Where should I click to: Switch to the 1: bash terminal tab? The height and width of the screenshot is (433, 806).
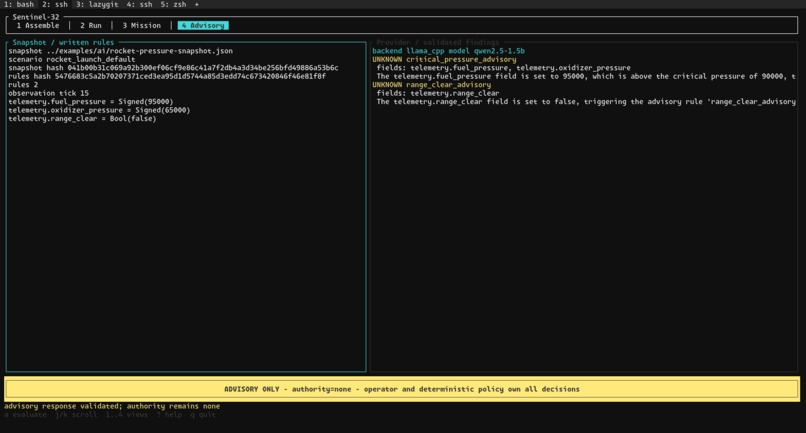[19, 4]
